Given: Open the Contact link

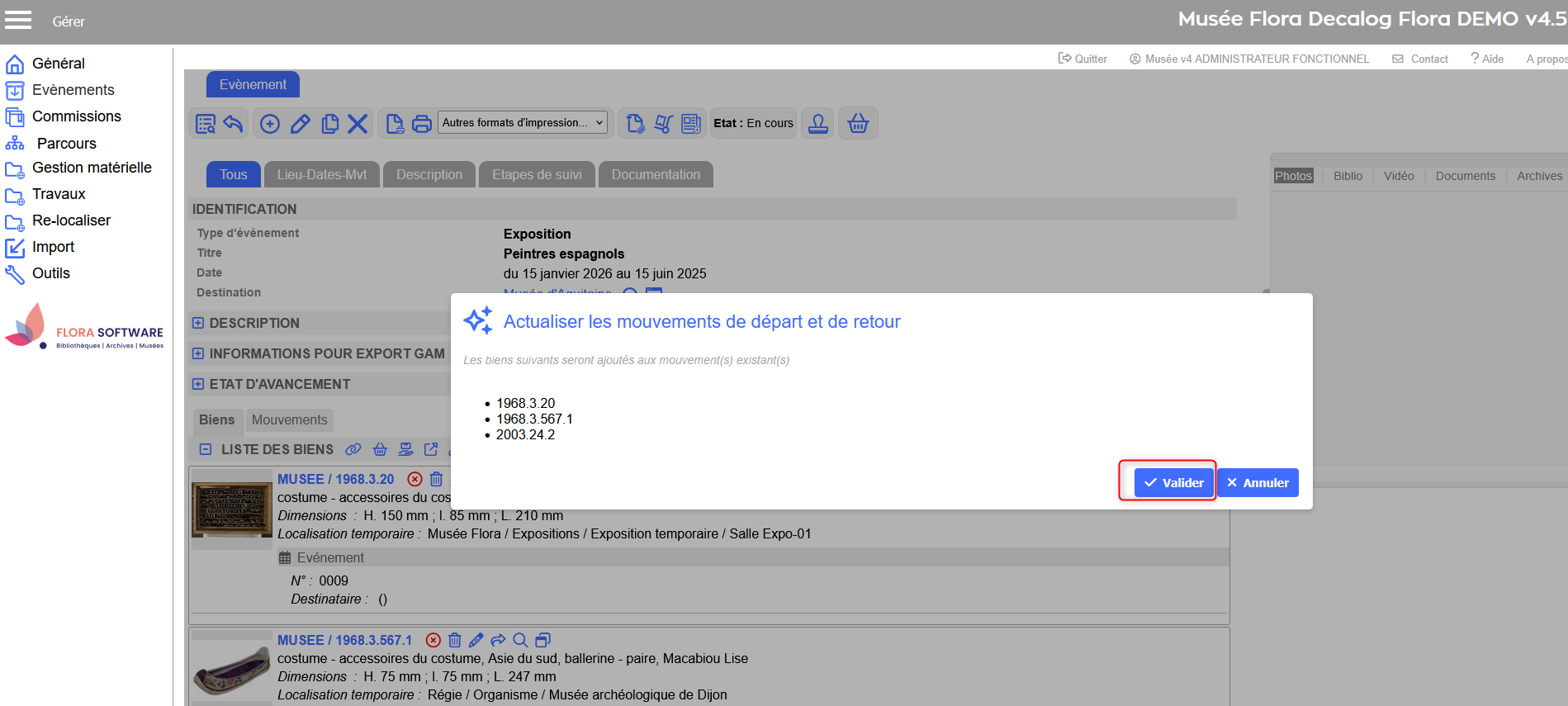Looking at the screenshot, I should click(x=1420, y=59).
